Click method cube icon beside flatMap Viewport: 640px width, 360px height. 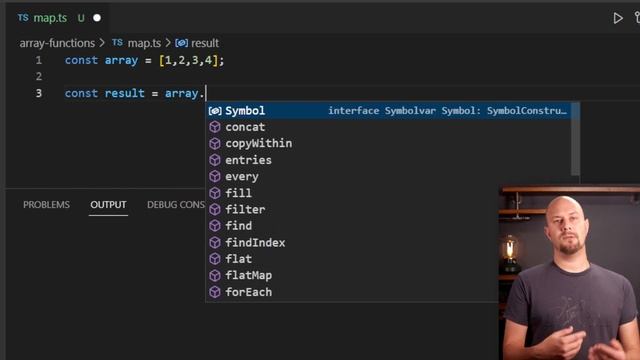coord(215,275)
